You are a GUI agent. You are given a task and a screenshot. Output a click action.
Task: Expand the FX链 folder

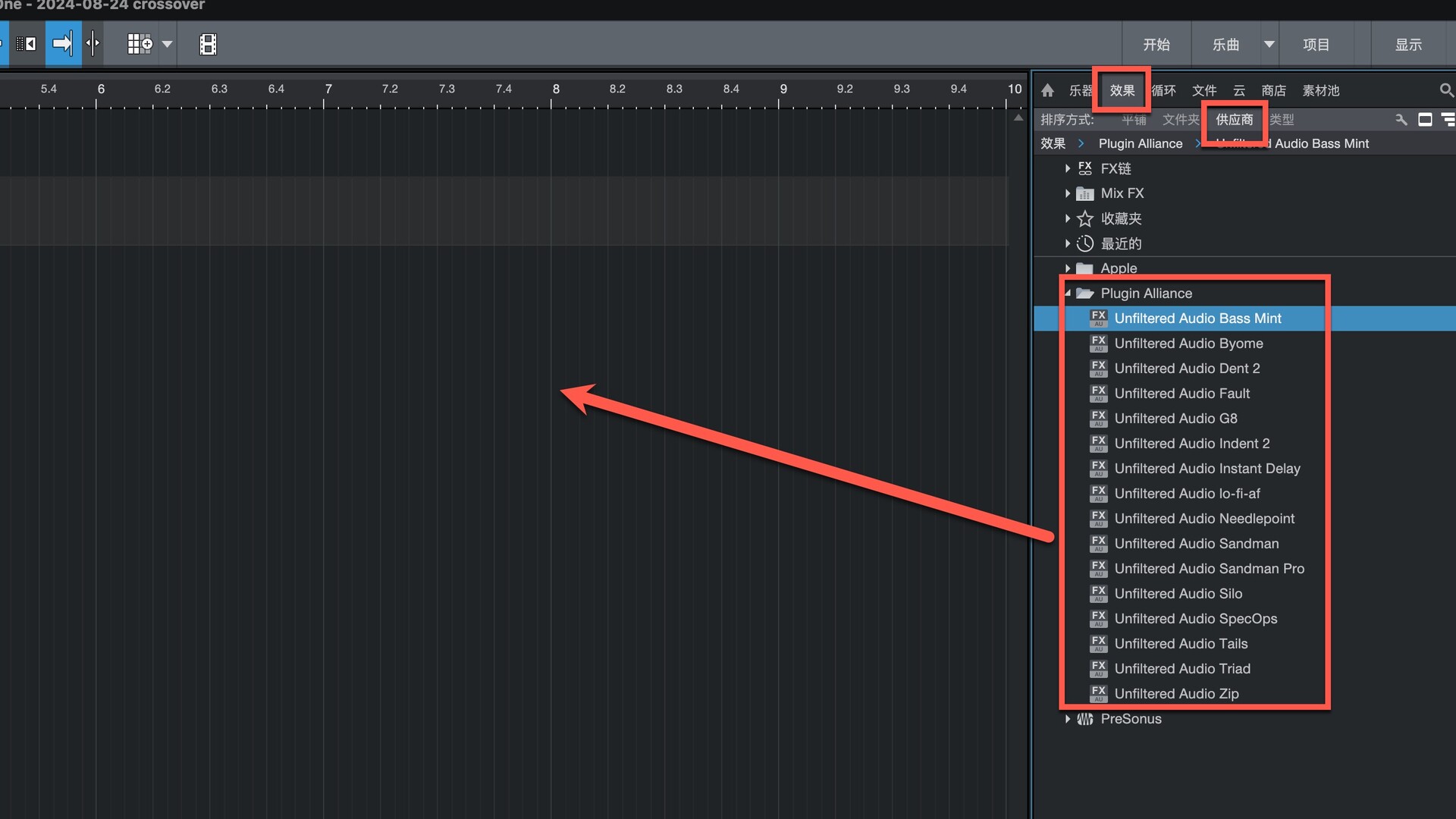pos(1067,168)
